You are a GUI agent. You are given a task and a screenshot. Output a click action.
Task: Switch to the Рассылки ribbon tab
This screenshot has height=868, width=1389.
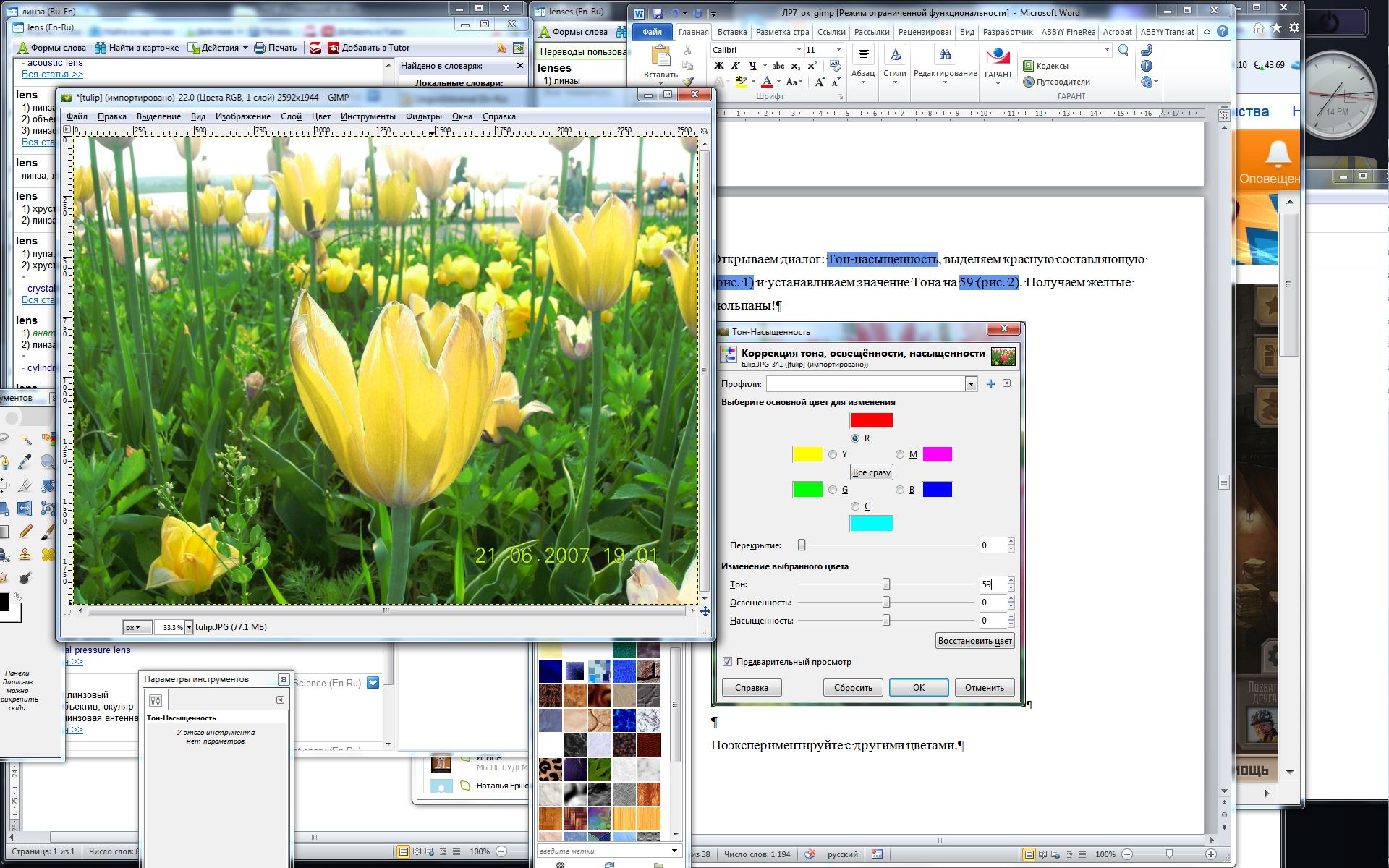coord(872,32)
